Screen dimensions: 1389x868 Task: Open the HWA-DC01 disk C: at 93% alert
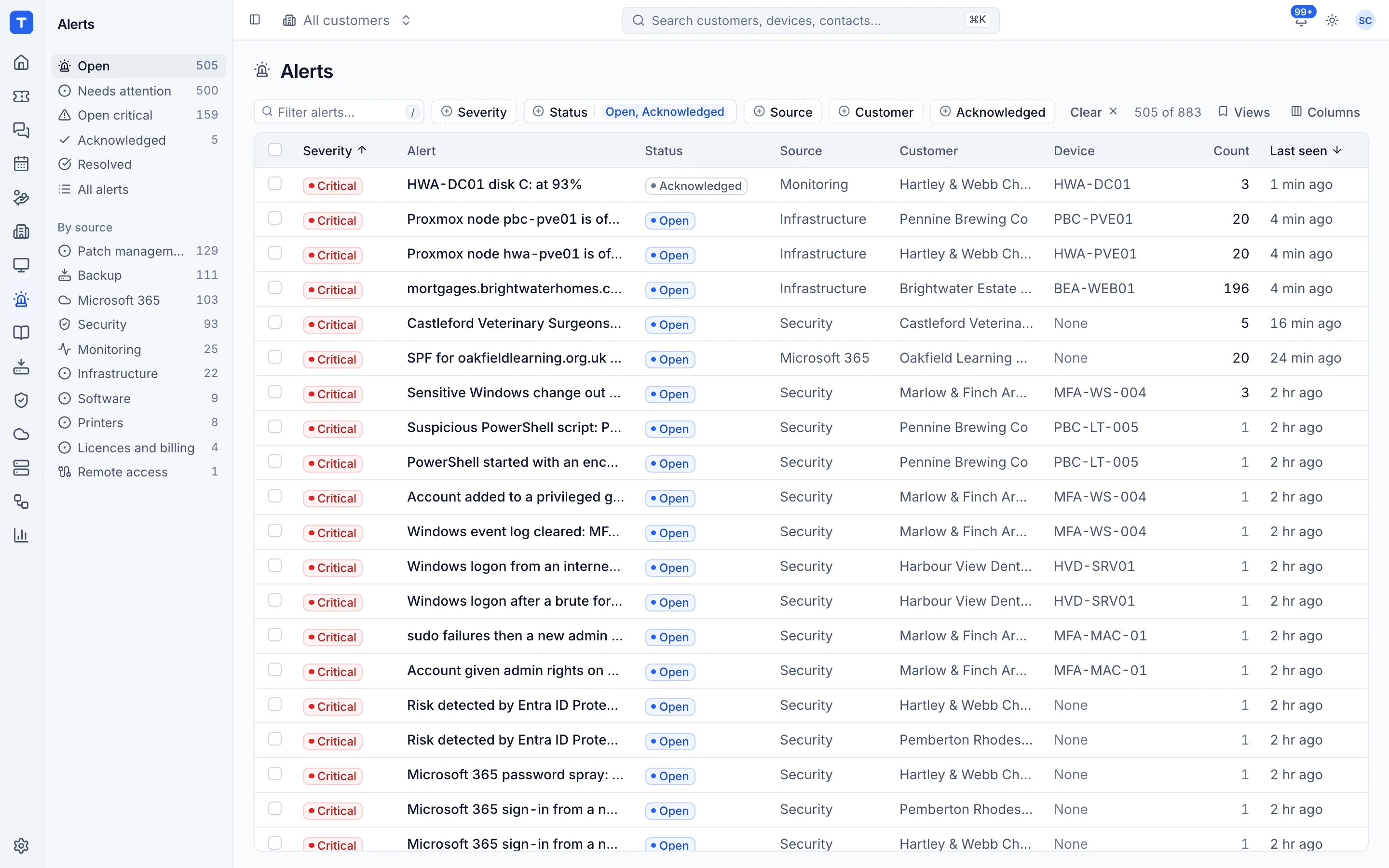pos(494,184)
